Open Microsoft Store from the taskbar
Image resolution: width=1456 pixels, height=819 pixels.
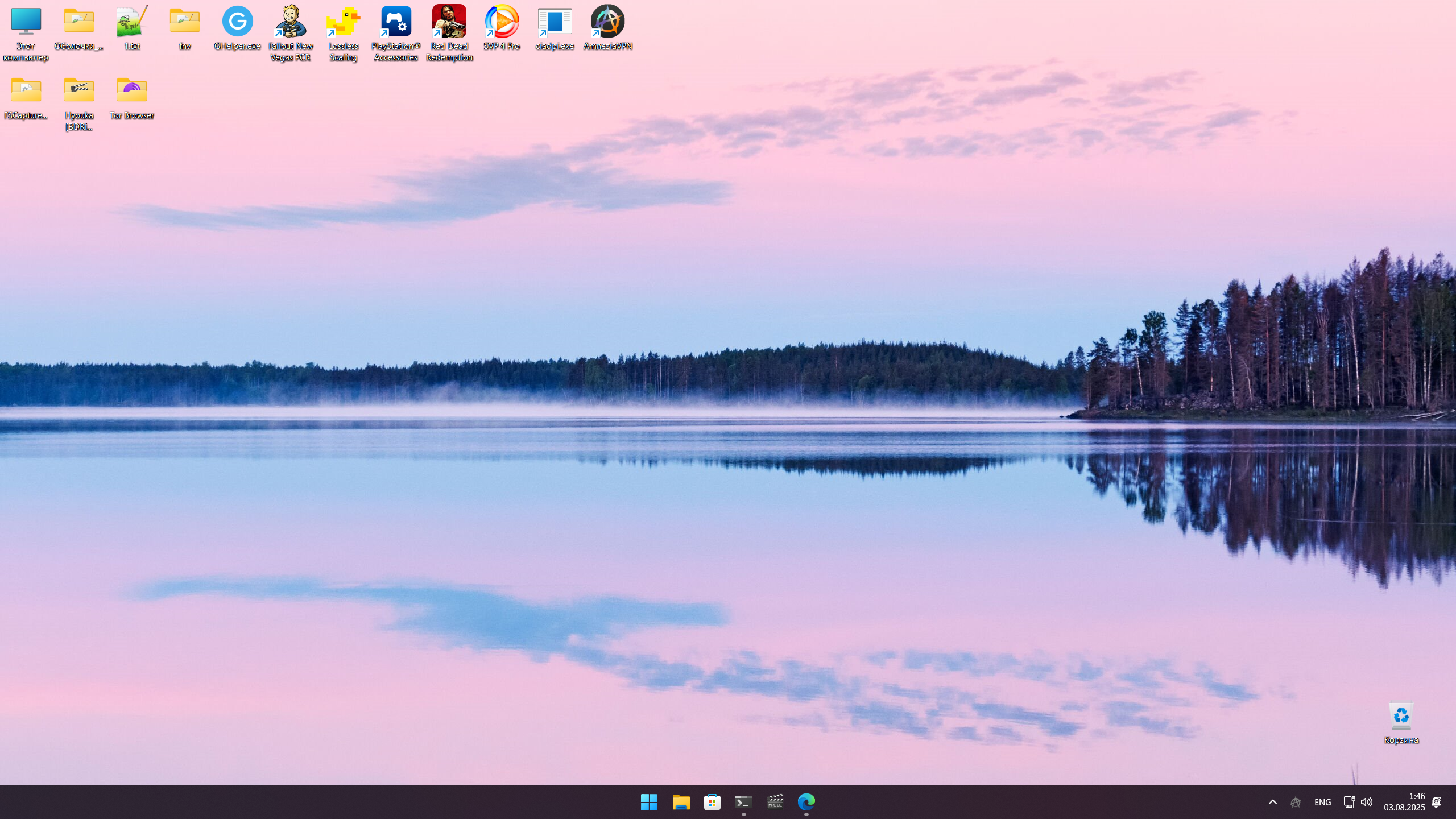712,802
